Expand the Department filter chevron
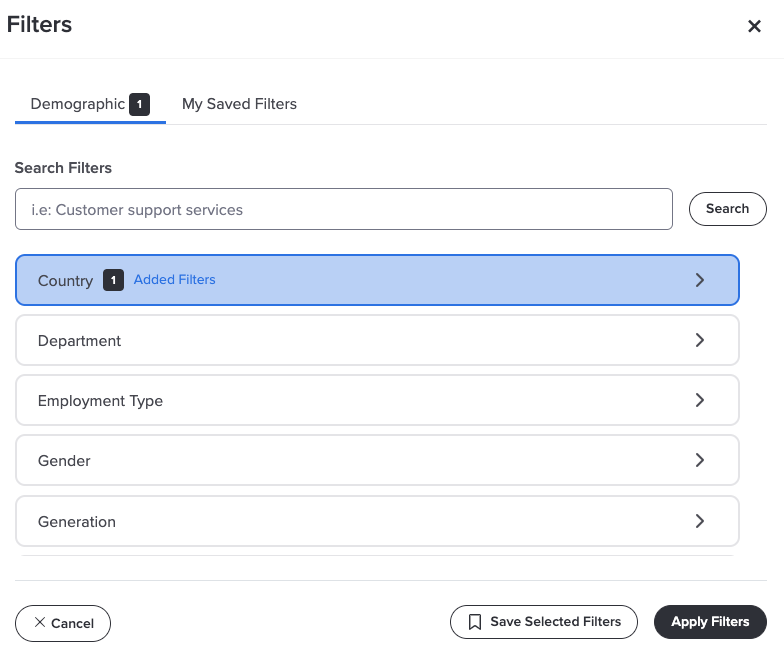 pos(700,340)
